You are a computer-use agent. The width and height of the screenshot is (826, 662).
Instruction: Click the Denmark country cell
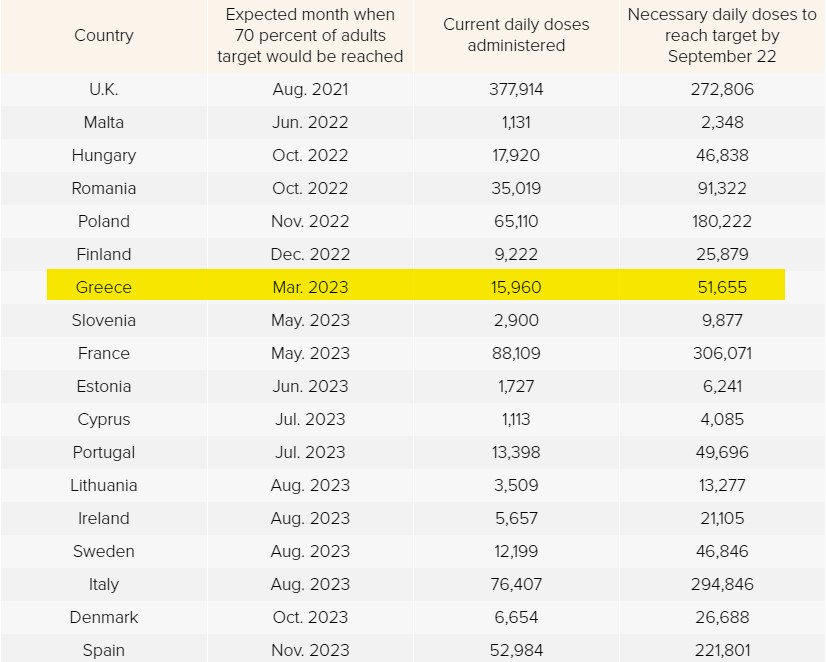pos(104,617)
